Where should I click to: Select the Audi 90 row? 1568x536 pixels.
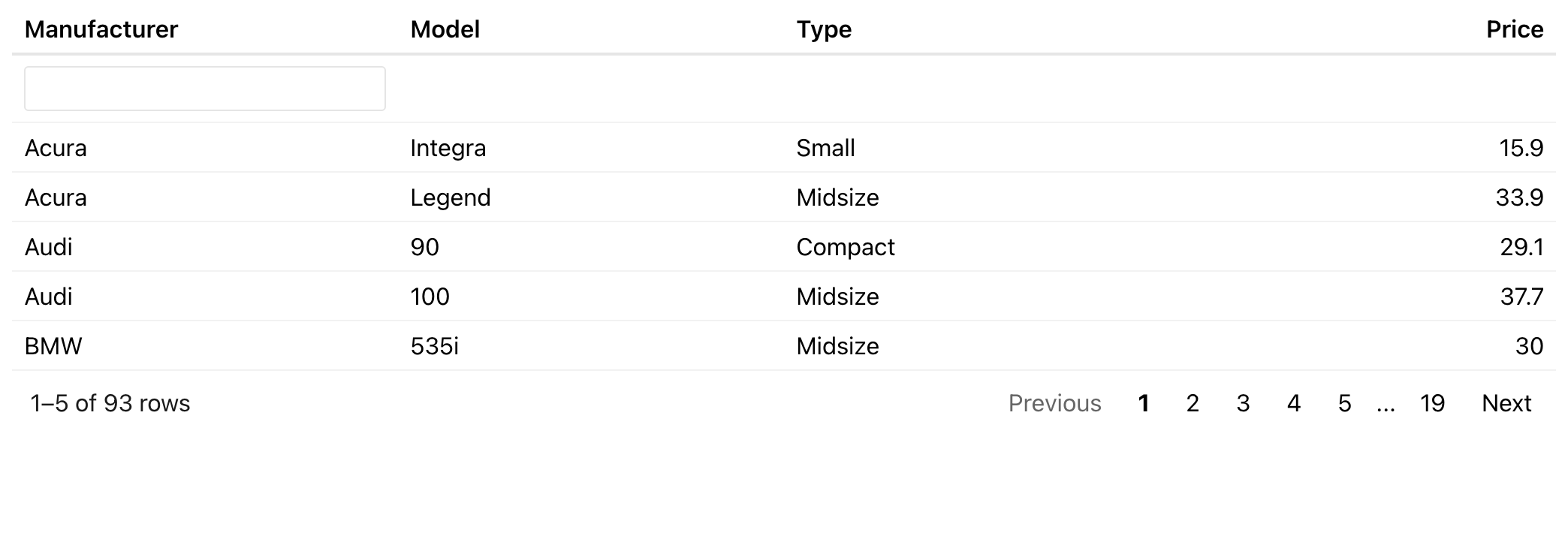[x=49, y=247]
